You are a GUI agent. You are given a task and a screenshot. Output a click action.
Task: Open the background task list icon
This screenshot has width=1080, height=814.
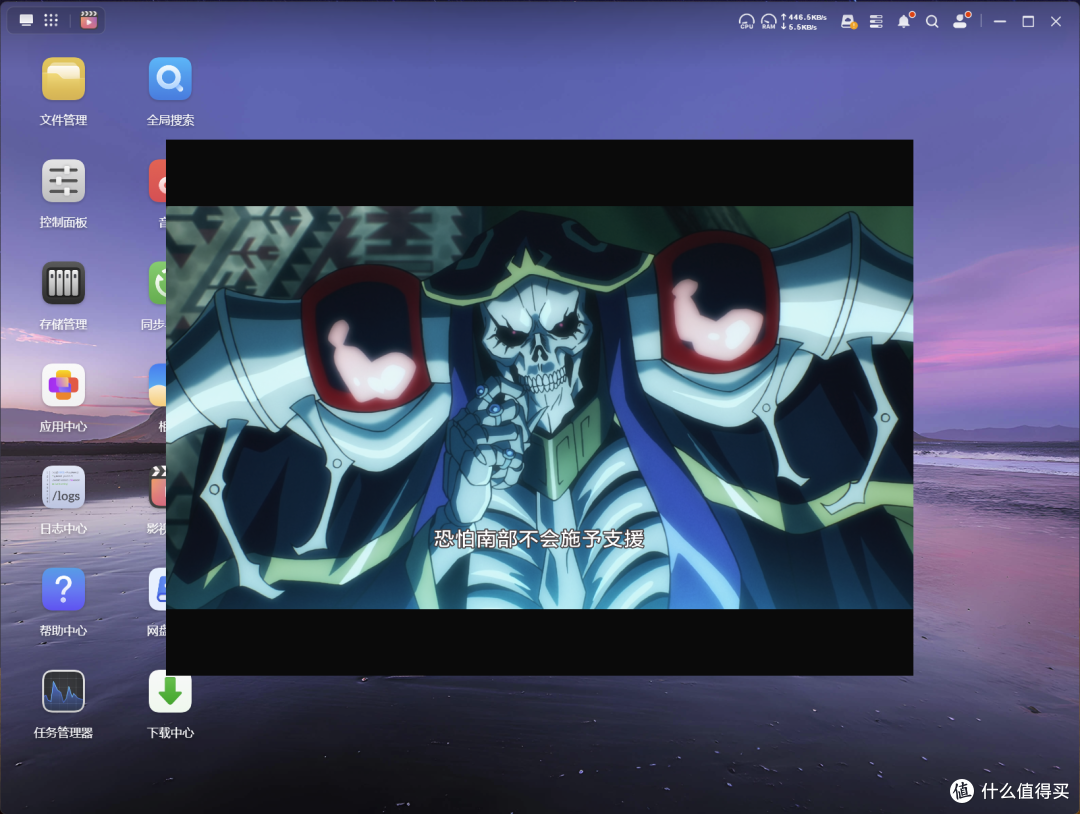(876, 21)
